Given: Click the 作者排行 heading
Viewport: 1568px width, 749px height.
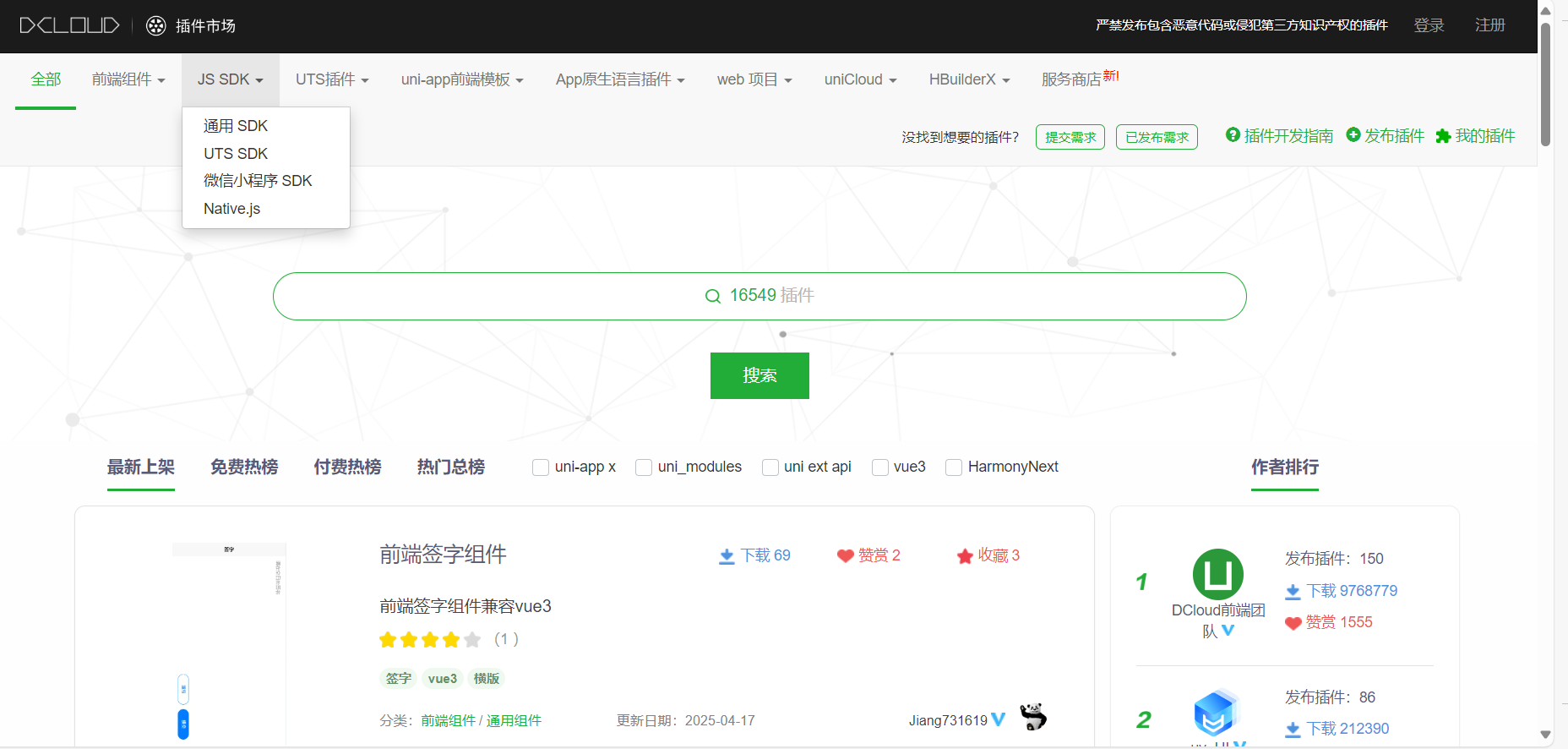Looking at the screenshot, I should pos(1285,467).
